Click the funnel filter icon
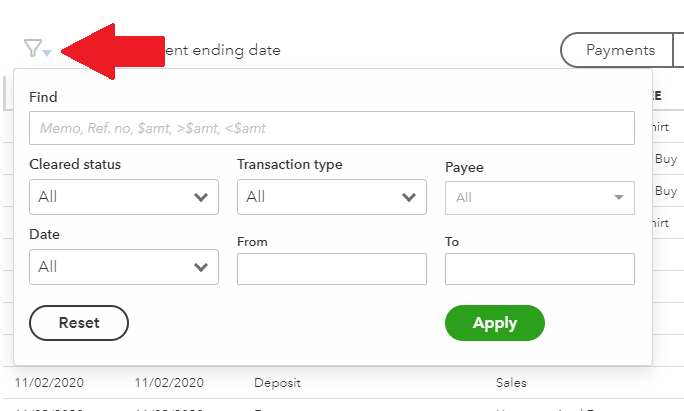 33,48
